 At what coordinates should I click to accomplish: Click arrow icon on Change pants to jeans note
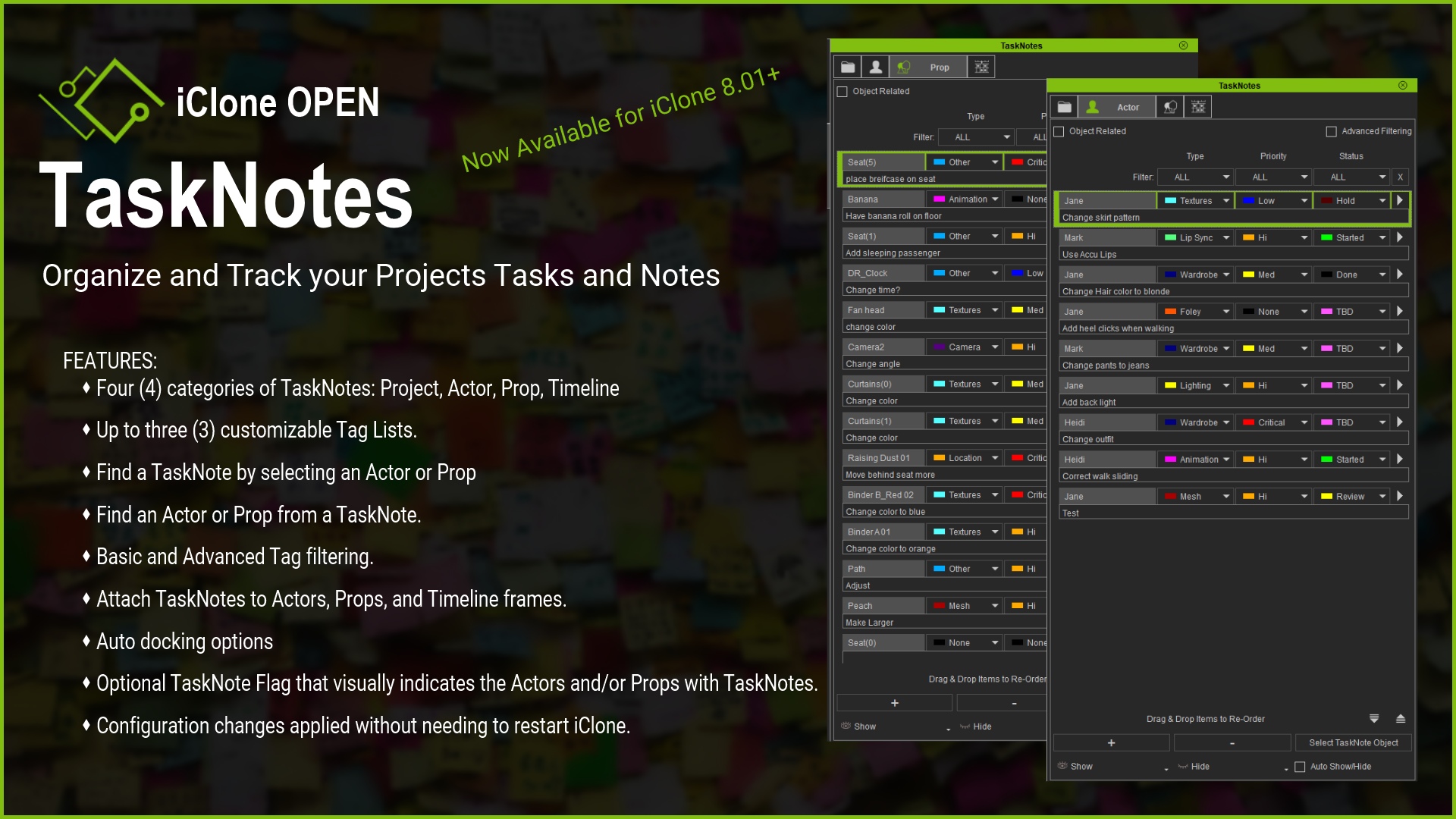point(1400,348)
